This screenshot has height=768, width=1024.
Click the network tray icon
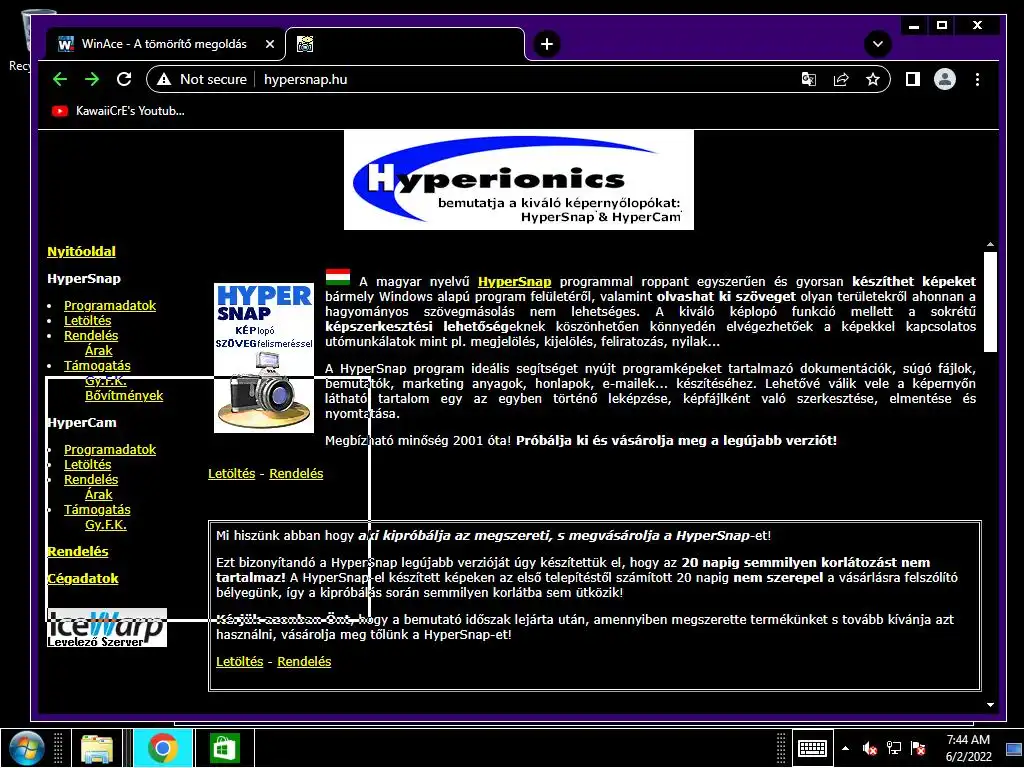893,748
